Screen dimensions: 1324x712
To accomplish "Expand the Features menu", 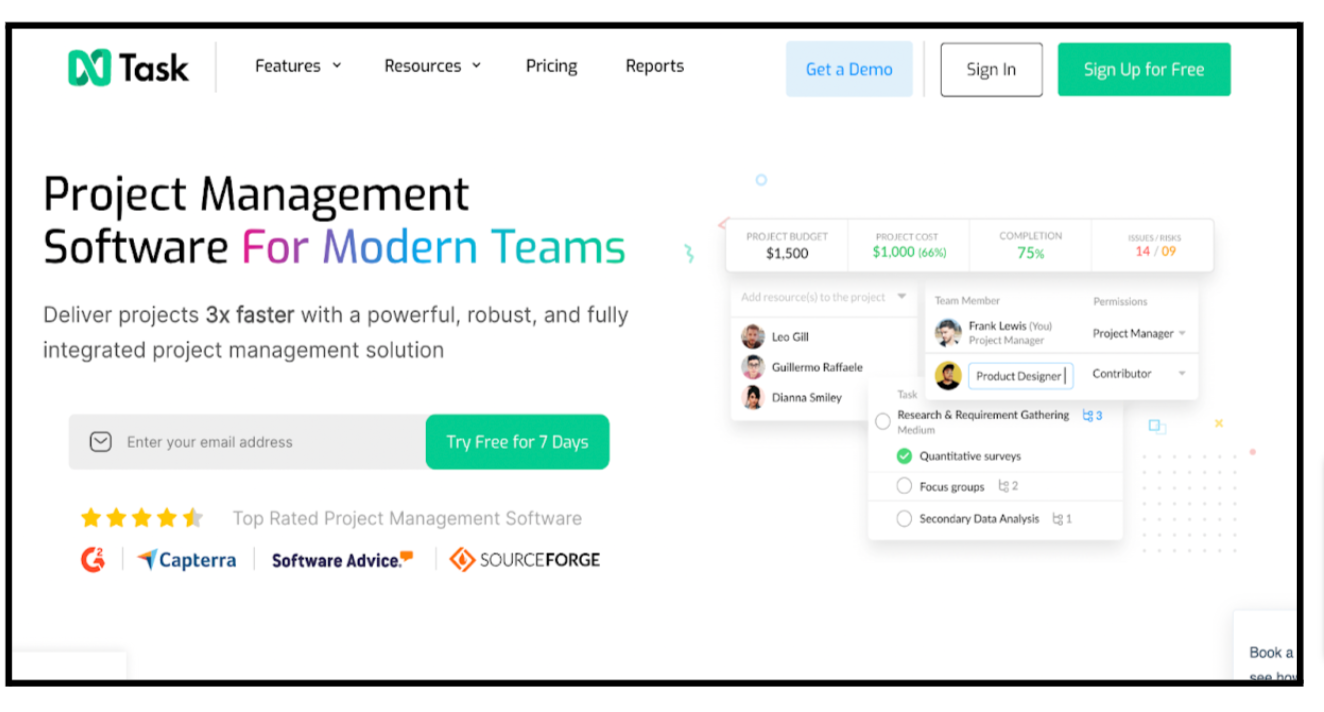I will pos(297,66).
